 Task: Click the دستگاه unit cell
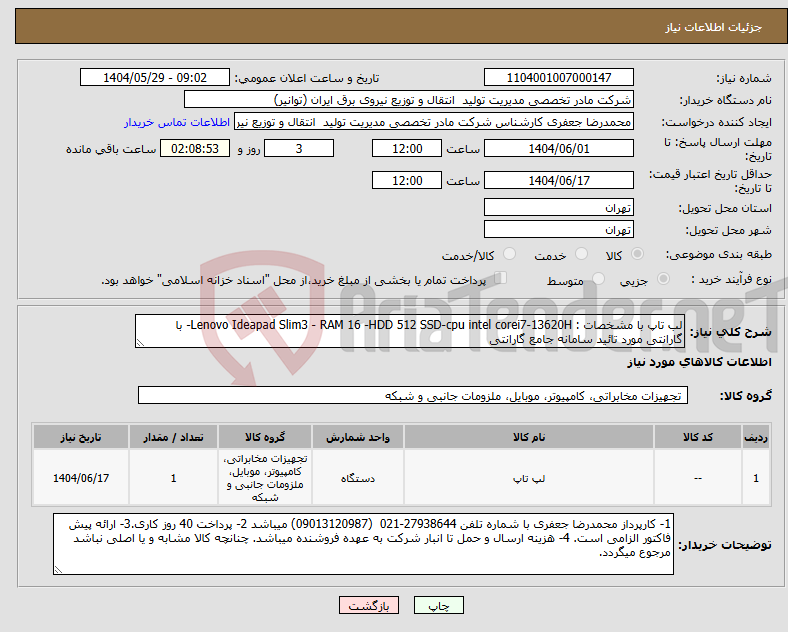click(x=358, y=478)
